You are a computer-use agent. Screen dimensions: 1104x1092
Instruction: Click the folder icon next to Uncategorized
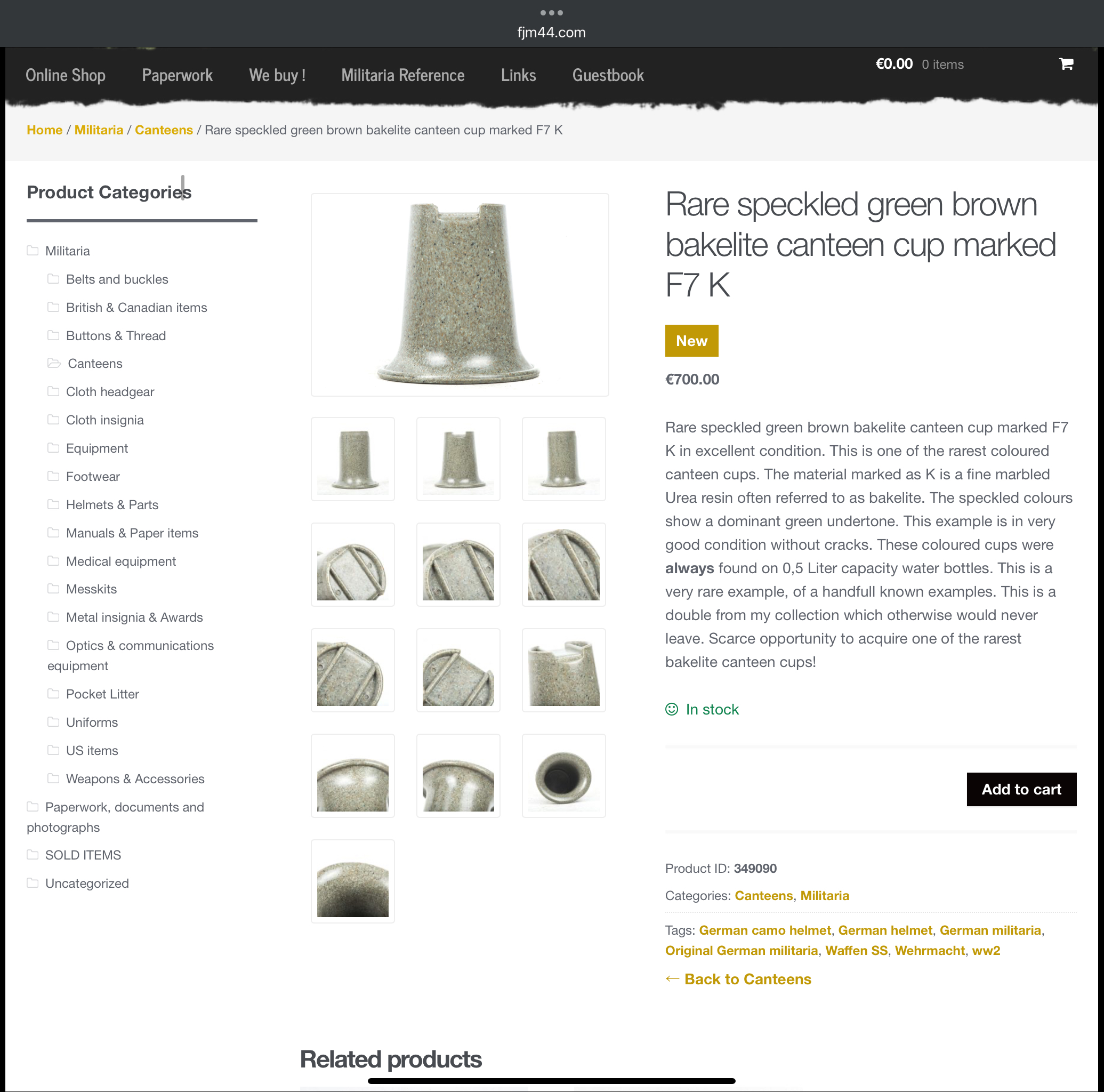[33, 883]
